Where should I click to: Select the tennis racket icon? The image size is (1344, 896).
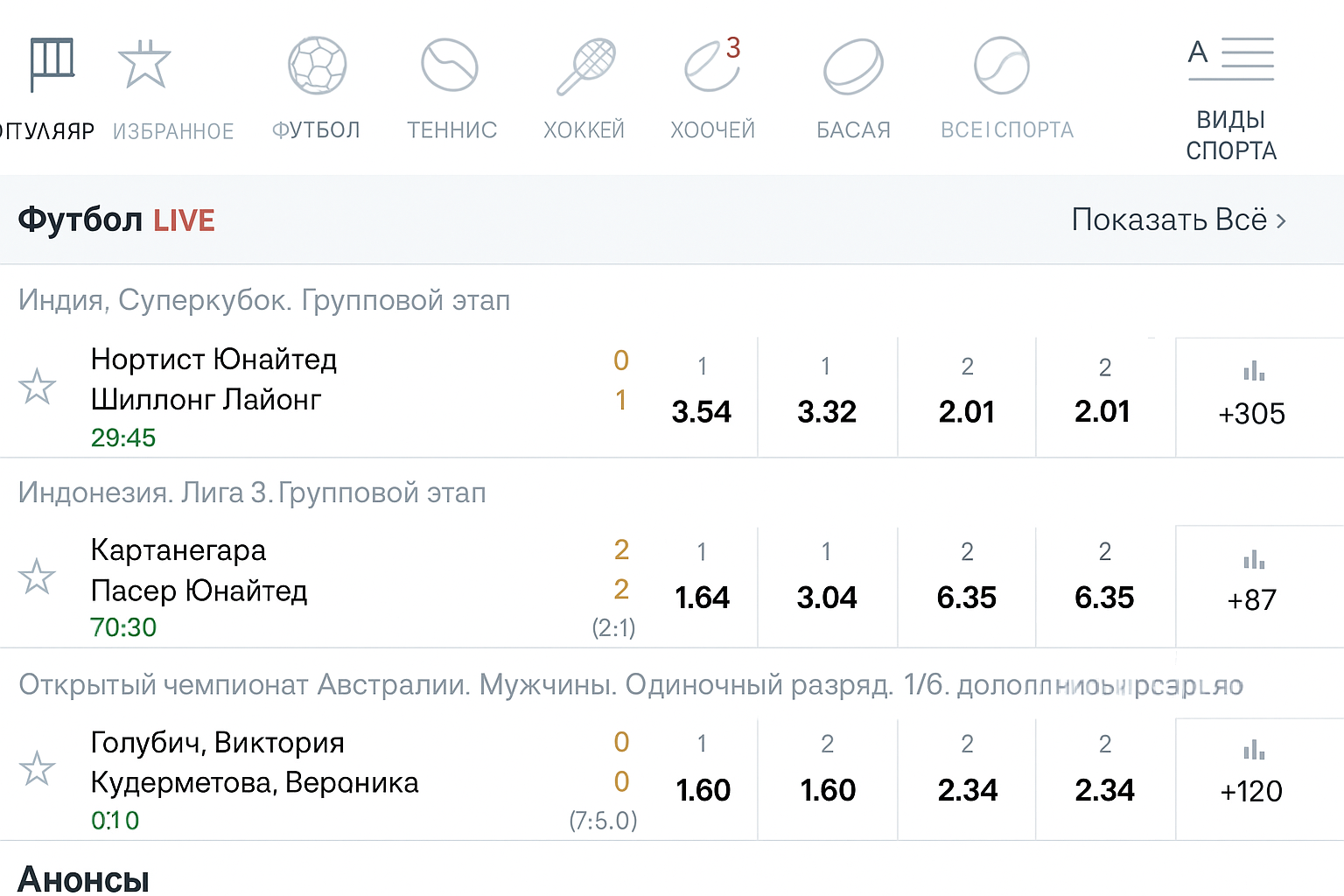click(x=586, y=66)
